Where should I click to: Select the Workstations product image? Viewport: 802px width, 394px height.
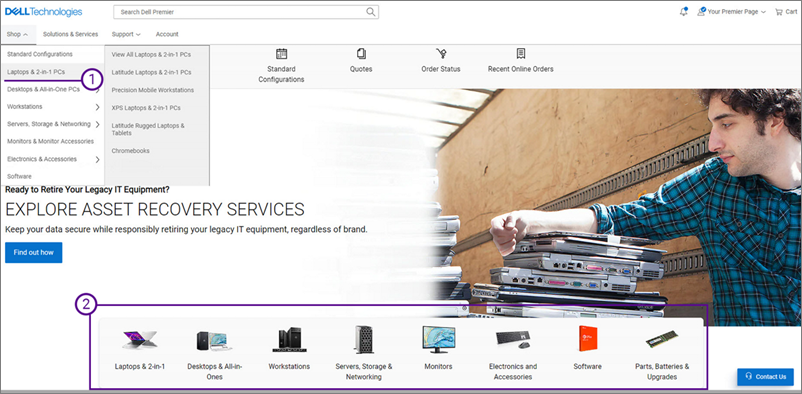click(x=289, y=340)
